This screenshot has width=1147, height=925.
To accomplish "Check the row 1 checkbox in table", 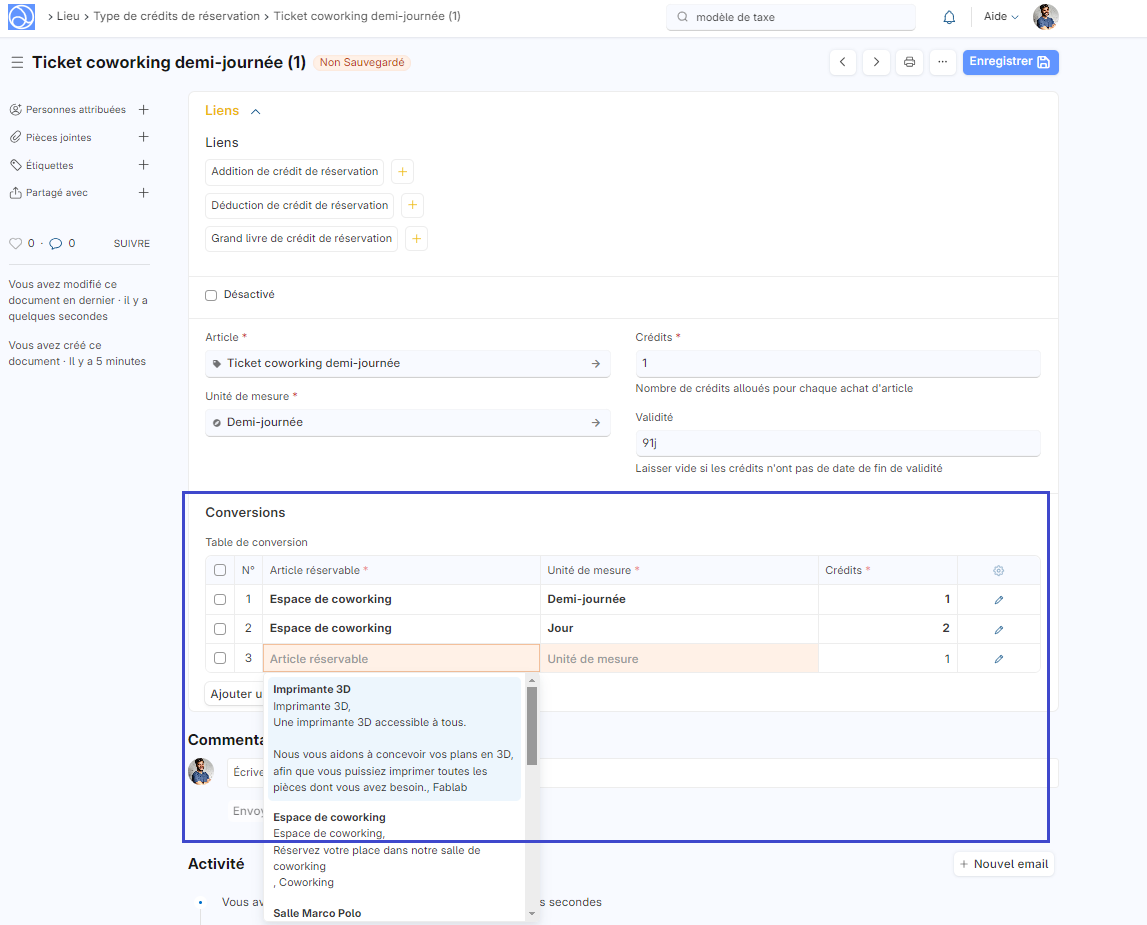I will [x=220, y=600].
